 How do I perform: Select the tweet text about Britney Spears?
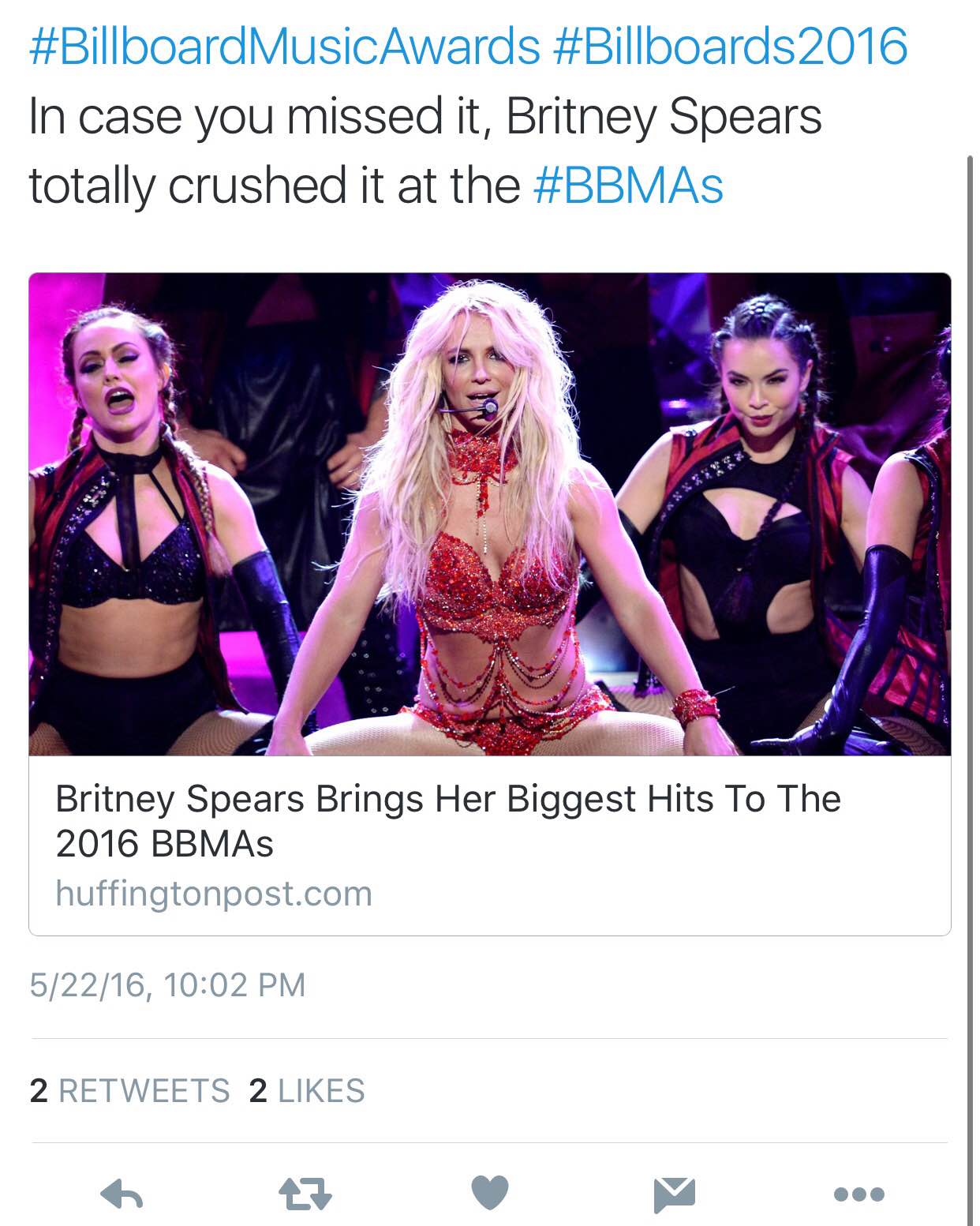point(426,151)
